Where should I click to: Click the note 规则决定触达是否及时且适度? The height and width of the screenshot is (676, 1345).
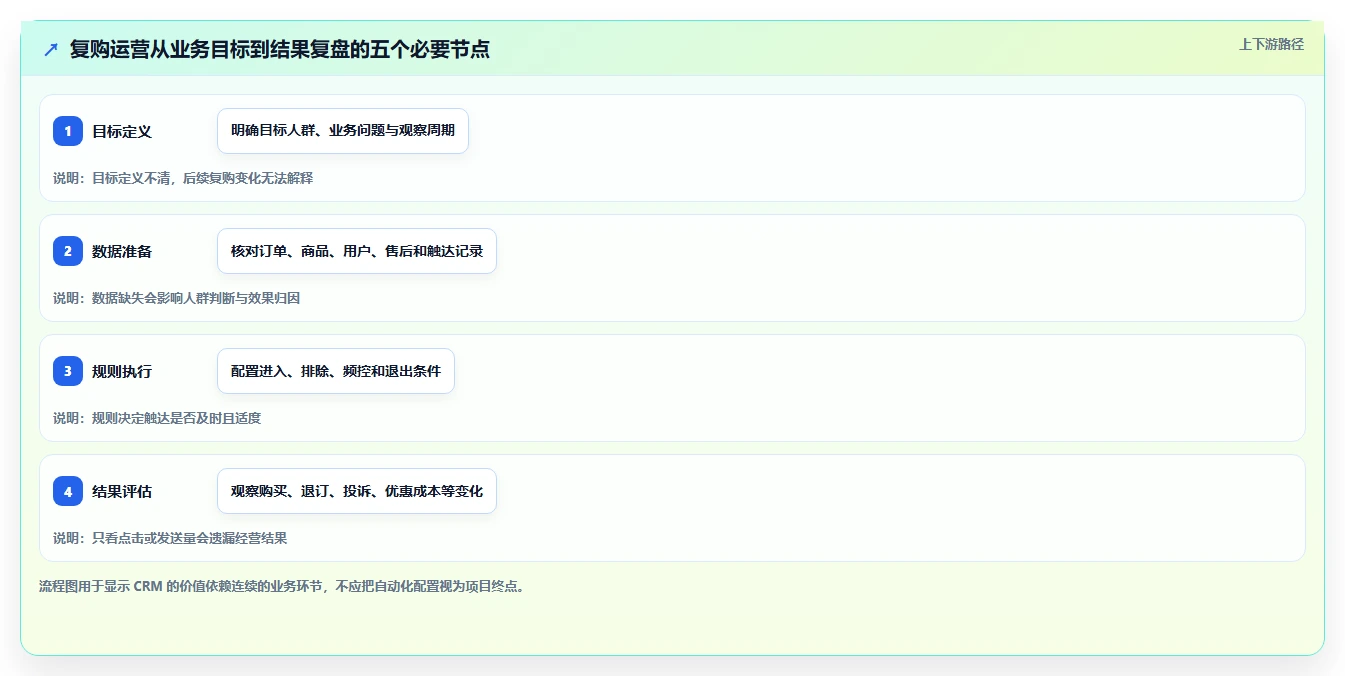coord(157,418)
